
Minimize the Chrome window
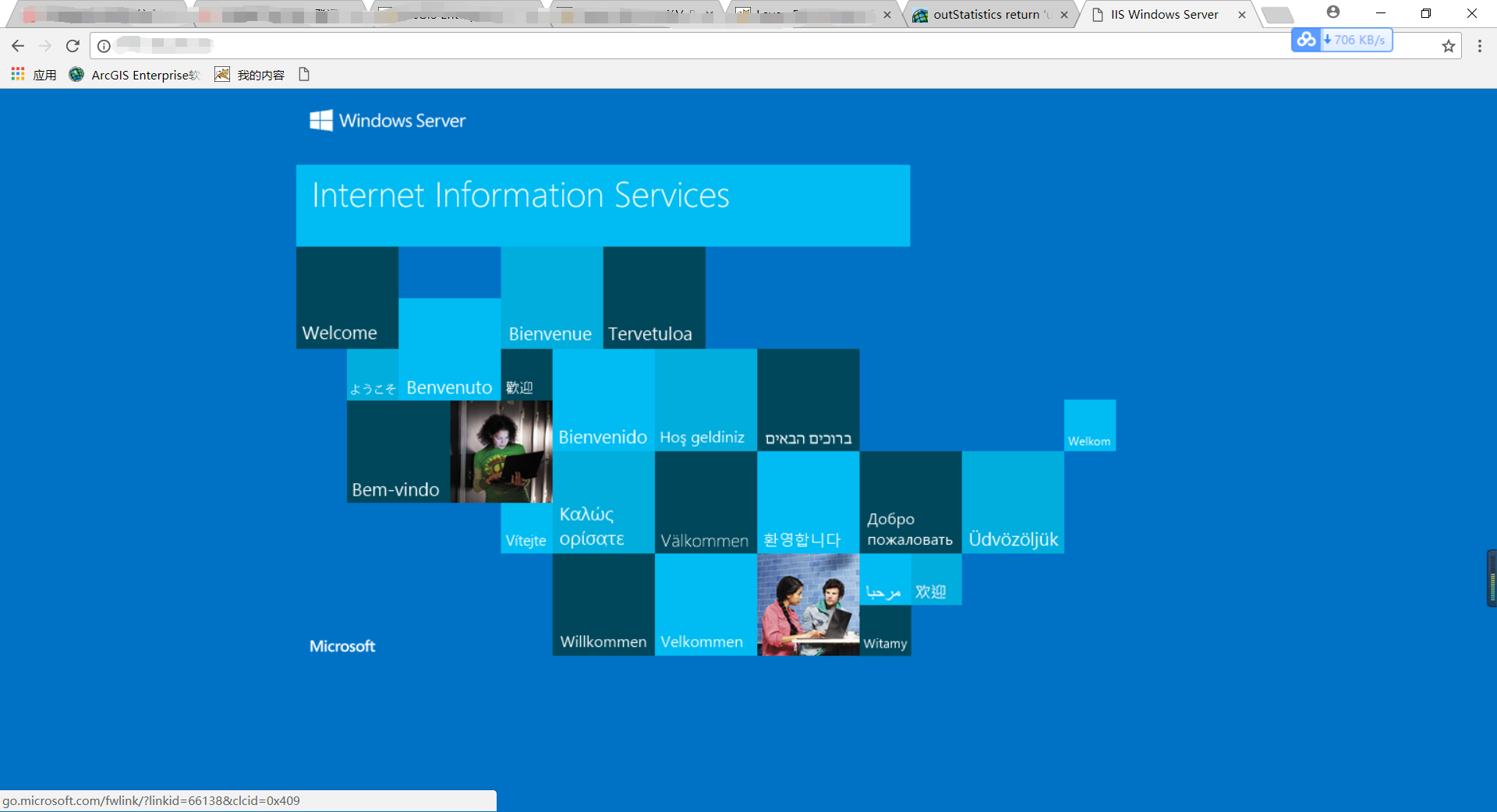pyautogui.click(x=1381, y=13)
